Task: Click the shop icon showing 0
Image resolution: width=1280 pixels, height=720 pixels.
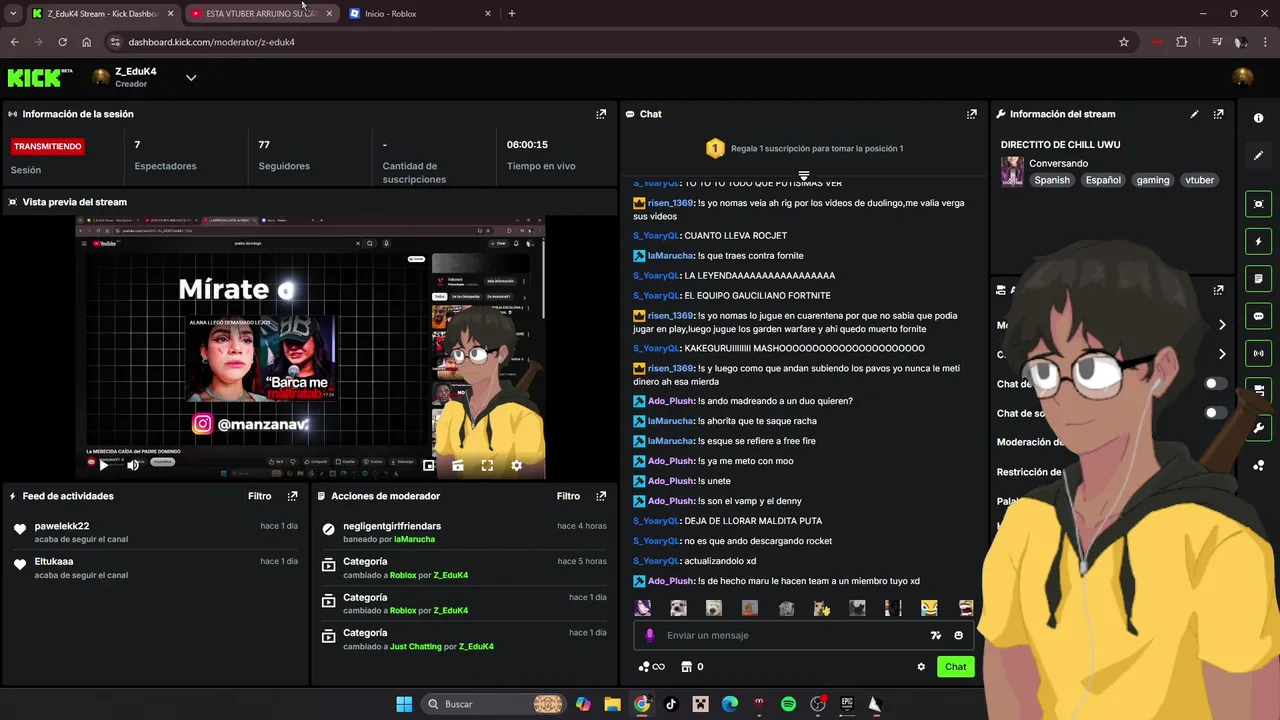Action: [x=692, y=667]
